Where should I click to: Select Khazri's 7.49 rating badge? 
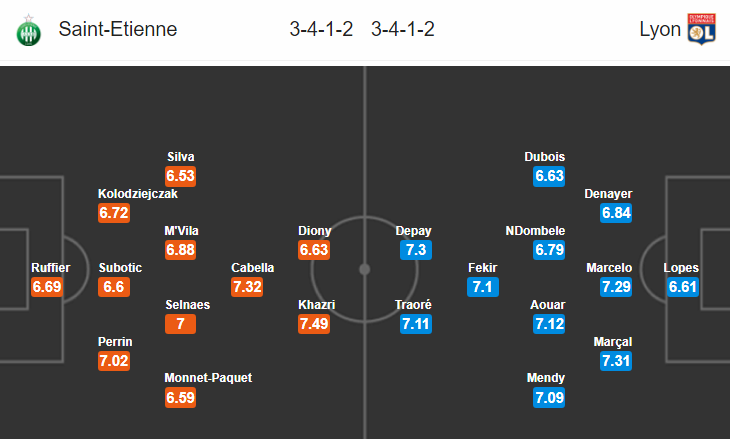coord(314,324)
